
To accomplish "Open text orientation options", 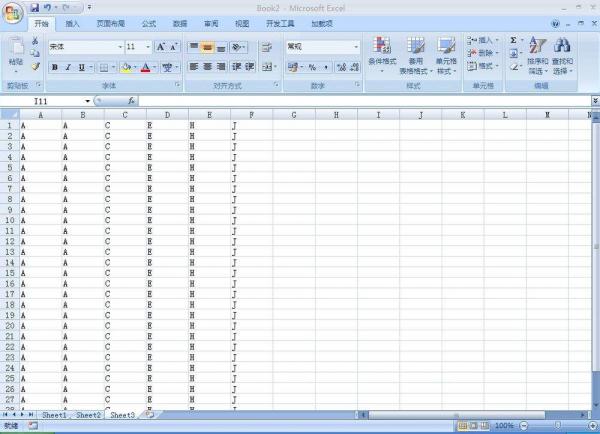I will (238, 47).
